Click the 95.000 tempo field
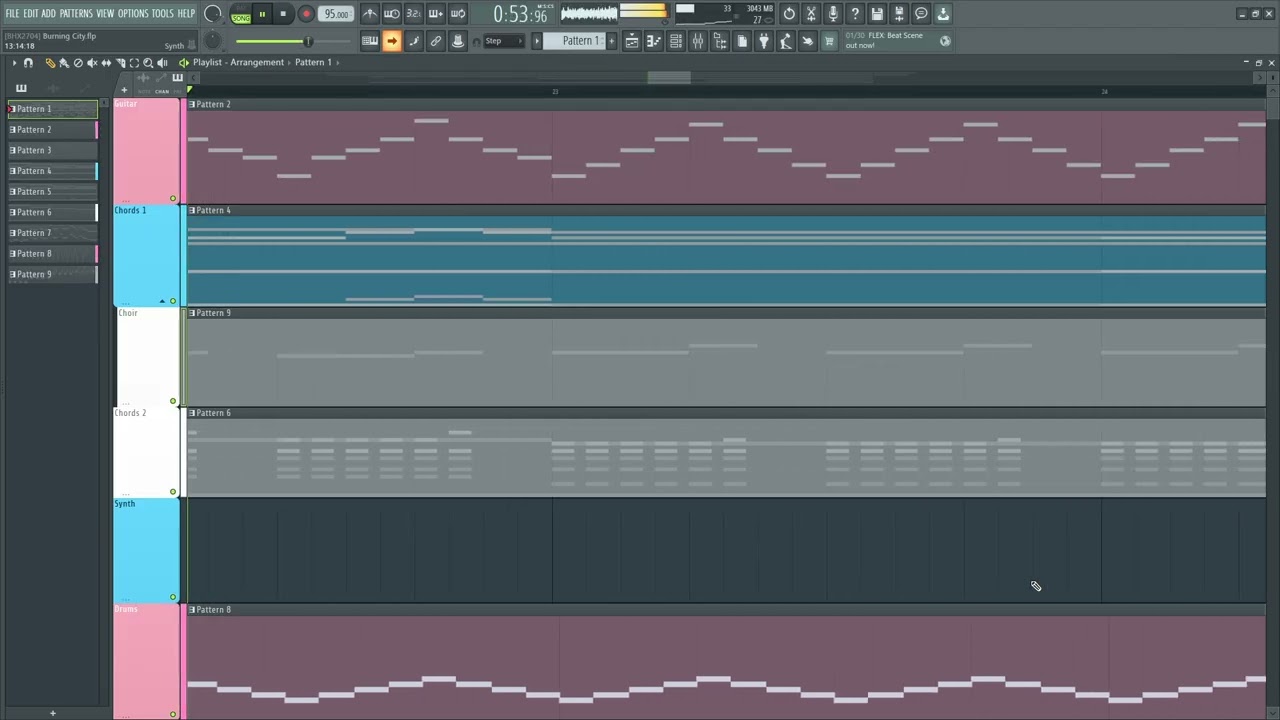1280x720 pixels. [336, 14]
